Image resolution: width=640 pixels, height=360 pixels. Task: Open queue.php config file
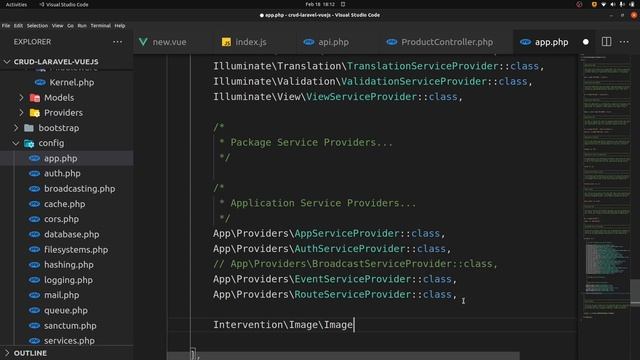click(66, 310)
